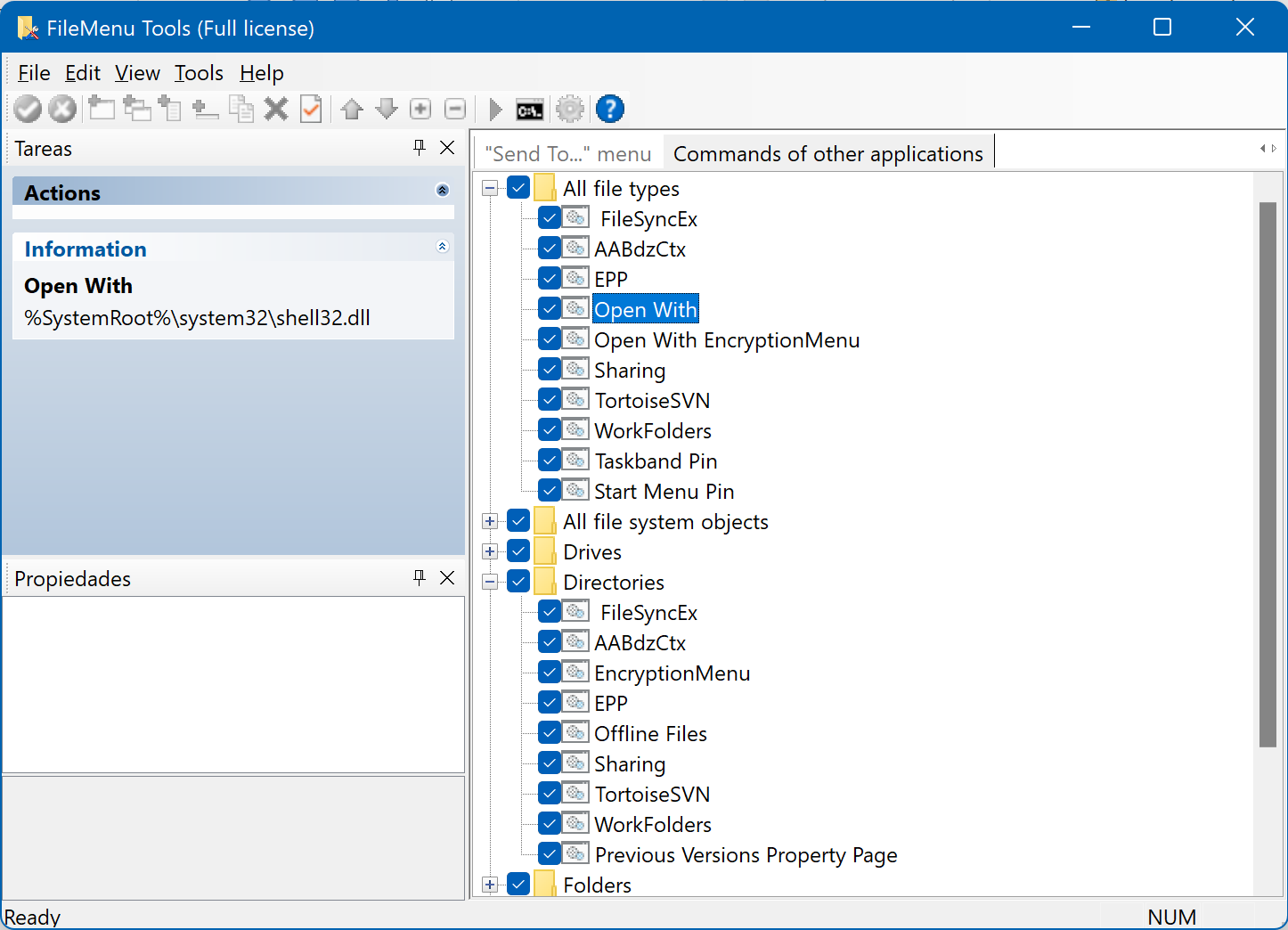Click the add command toolbar icon
Screen dimensions: 1288x930
(x=102, y=109)
